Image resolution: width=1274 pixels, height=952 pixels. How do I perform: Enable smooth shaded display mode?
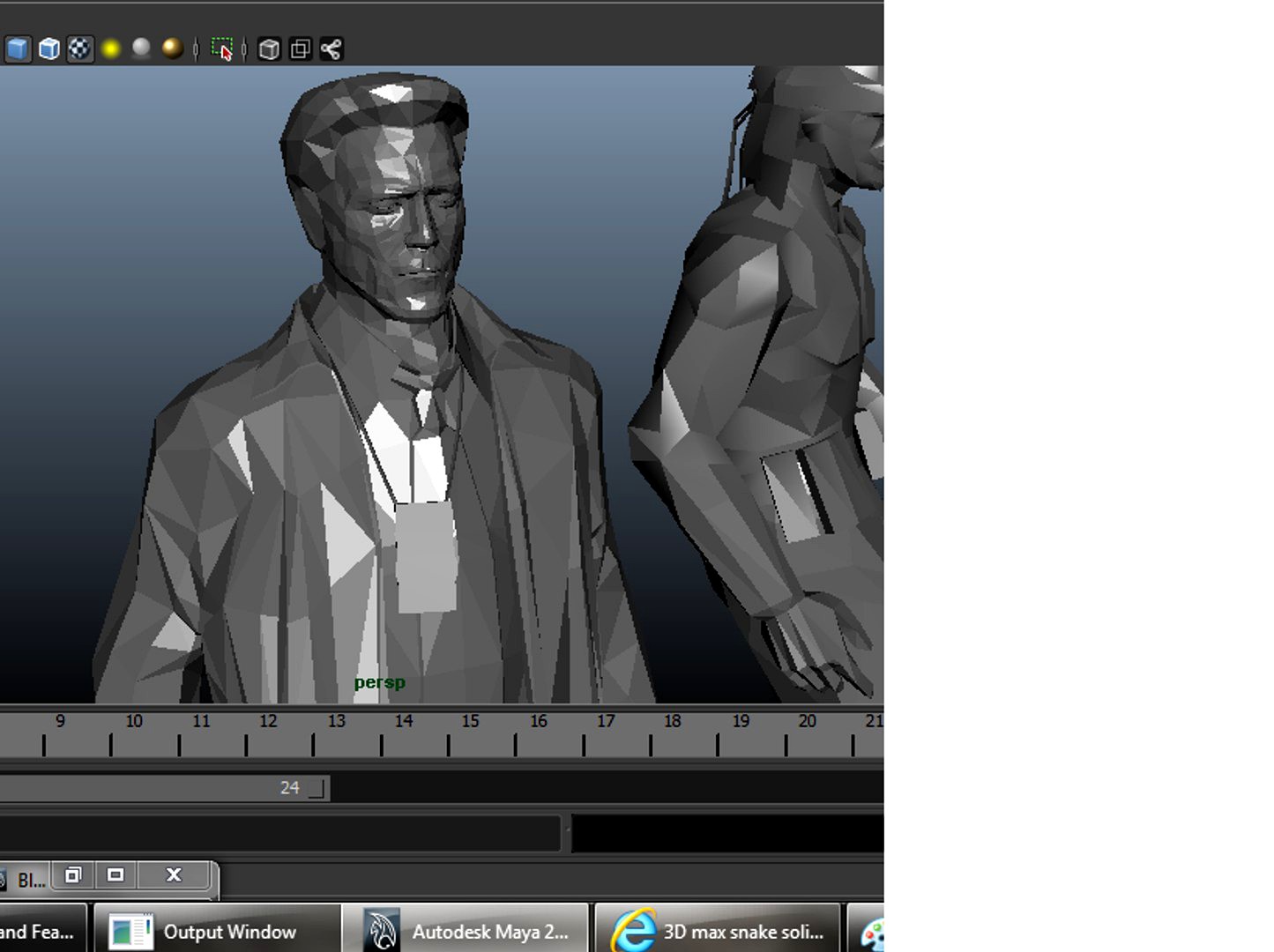tap(19, 48)
